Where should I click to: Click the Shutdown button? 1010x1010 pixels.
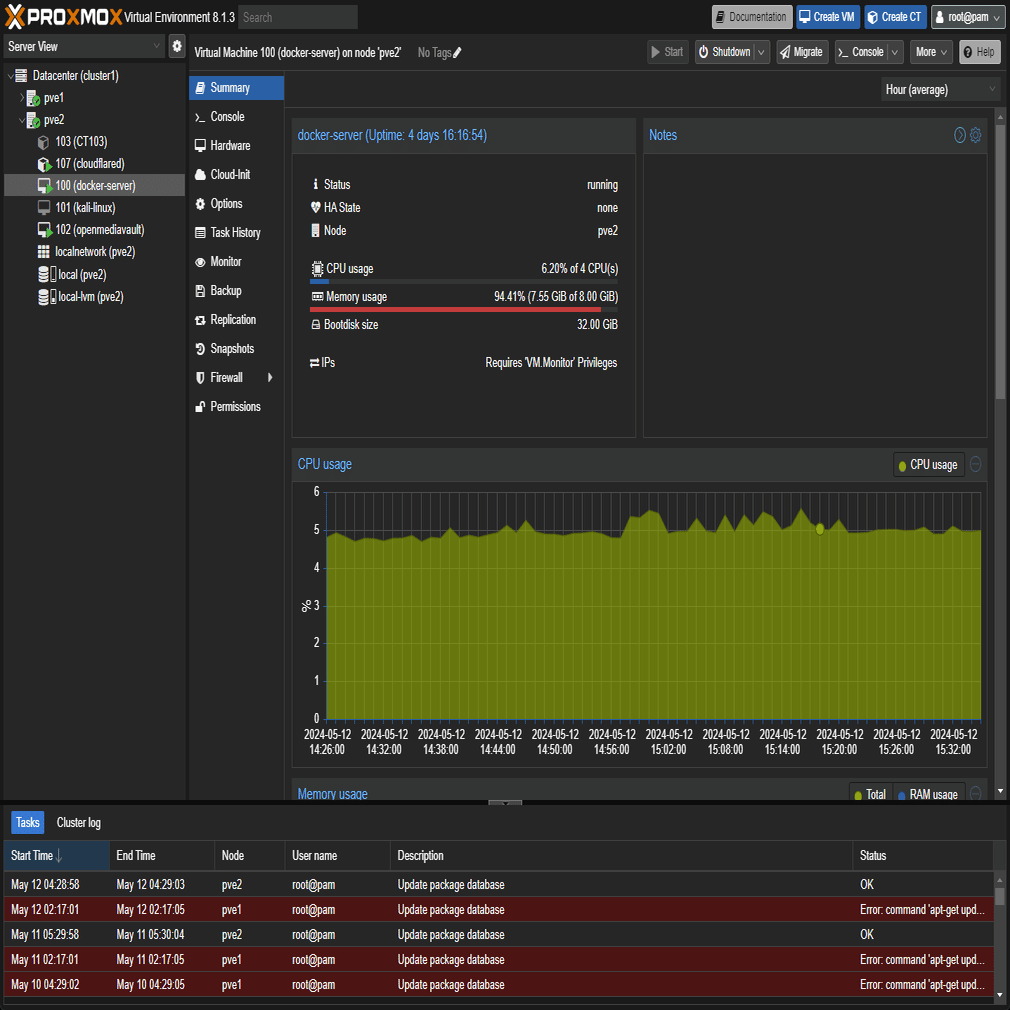(725, 52)
